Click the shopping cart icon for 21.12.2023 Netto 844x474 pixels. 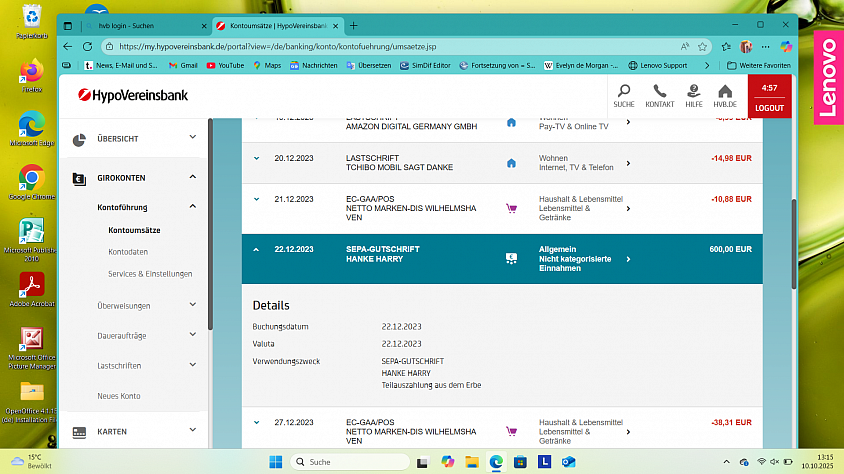point(511,208)
